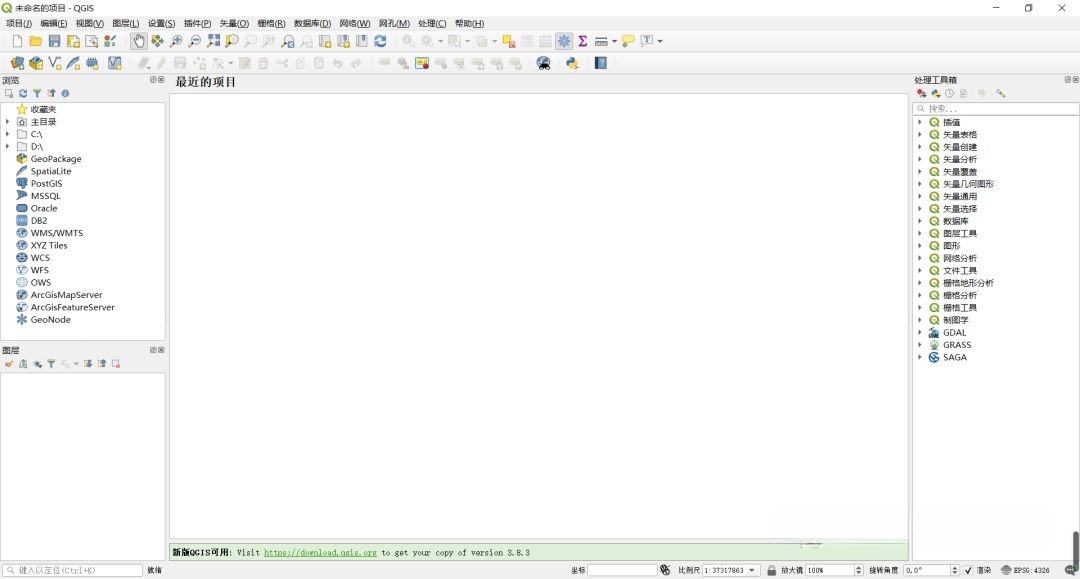Open the 帮助(H) menu
This screenshot has width=1080, height=579.
point(469,23)
